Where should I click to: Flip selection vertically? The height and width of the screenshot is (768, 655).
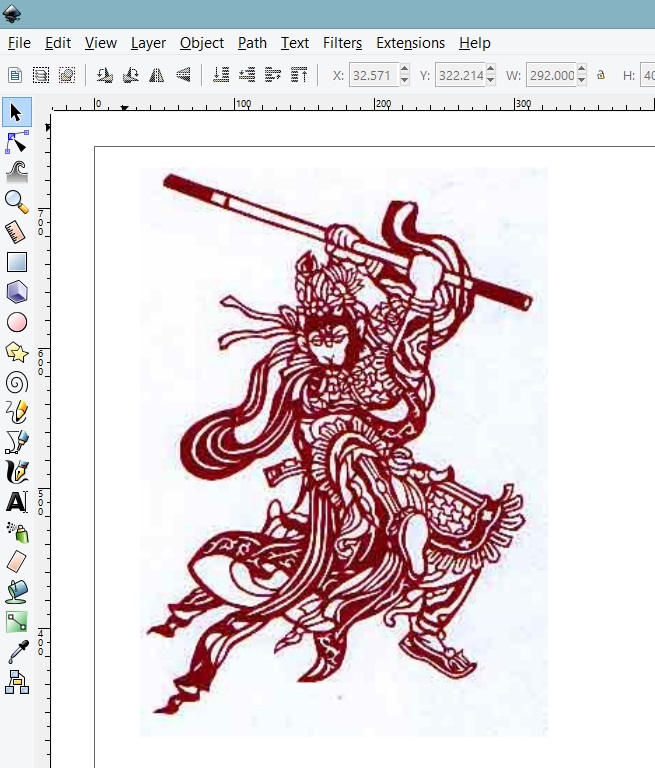183,75
